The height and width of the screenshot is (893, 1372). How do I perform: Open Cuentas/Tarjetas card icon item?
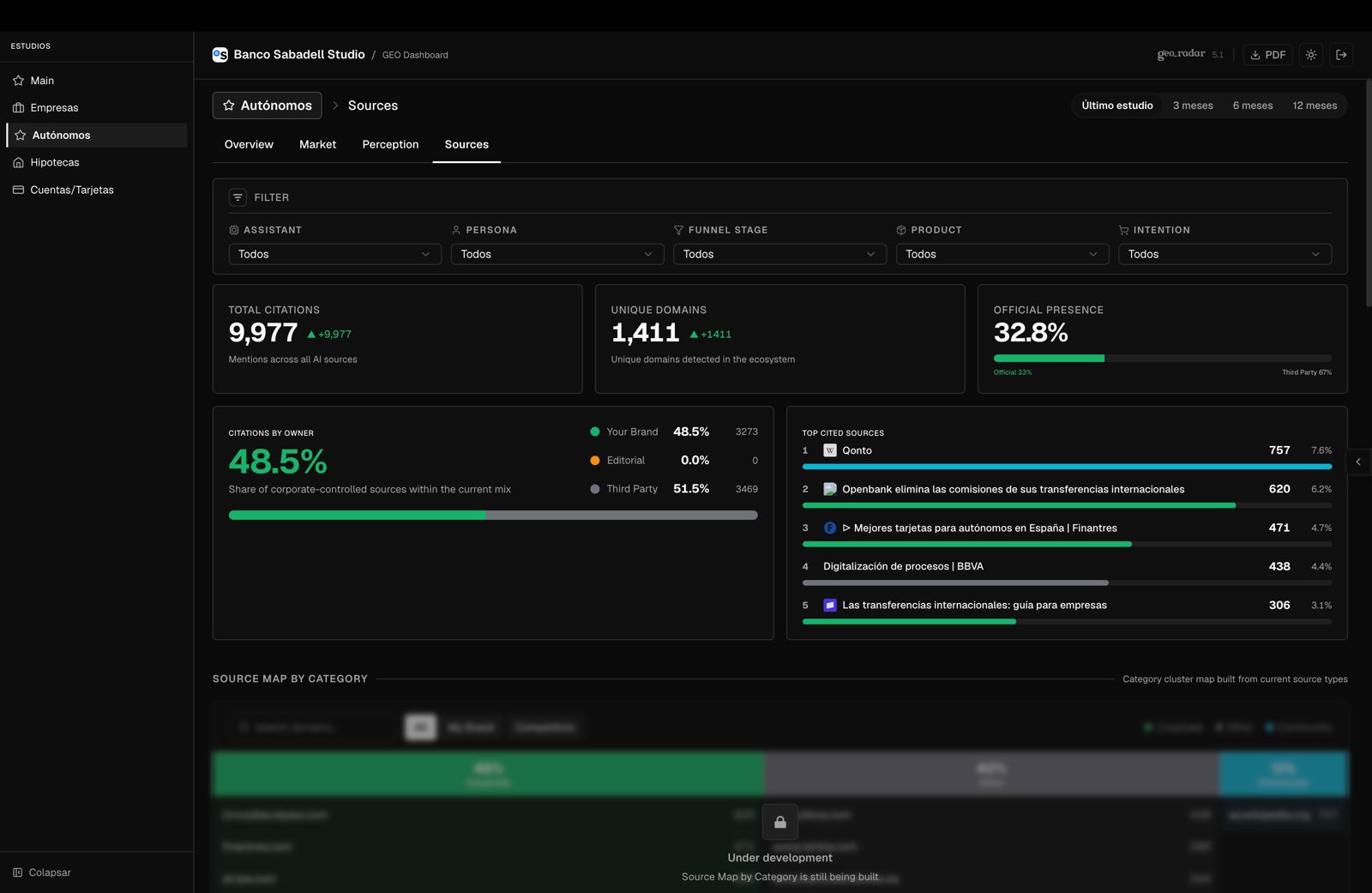pyautogui.click(x=19, y=190)
